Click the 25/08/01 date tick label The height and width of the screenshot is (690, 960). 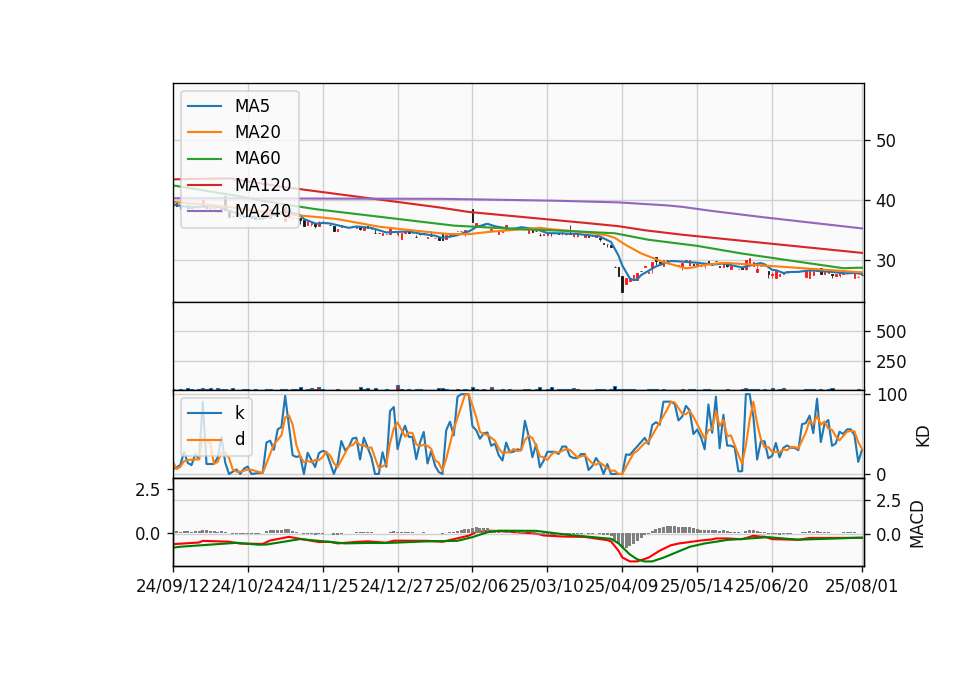(861, 586)
